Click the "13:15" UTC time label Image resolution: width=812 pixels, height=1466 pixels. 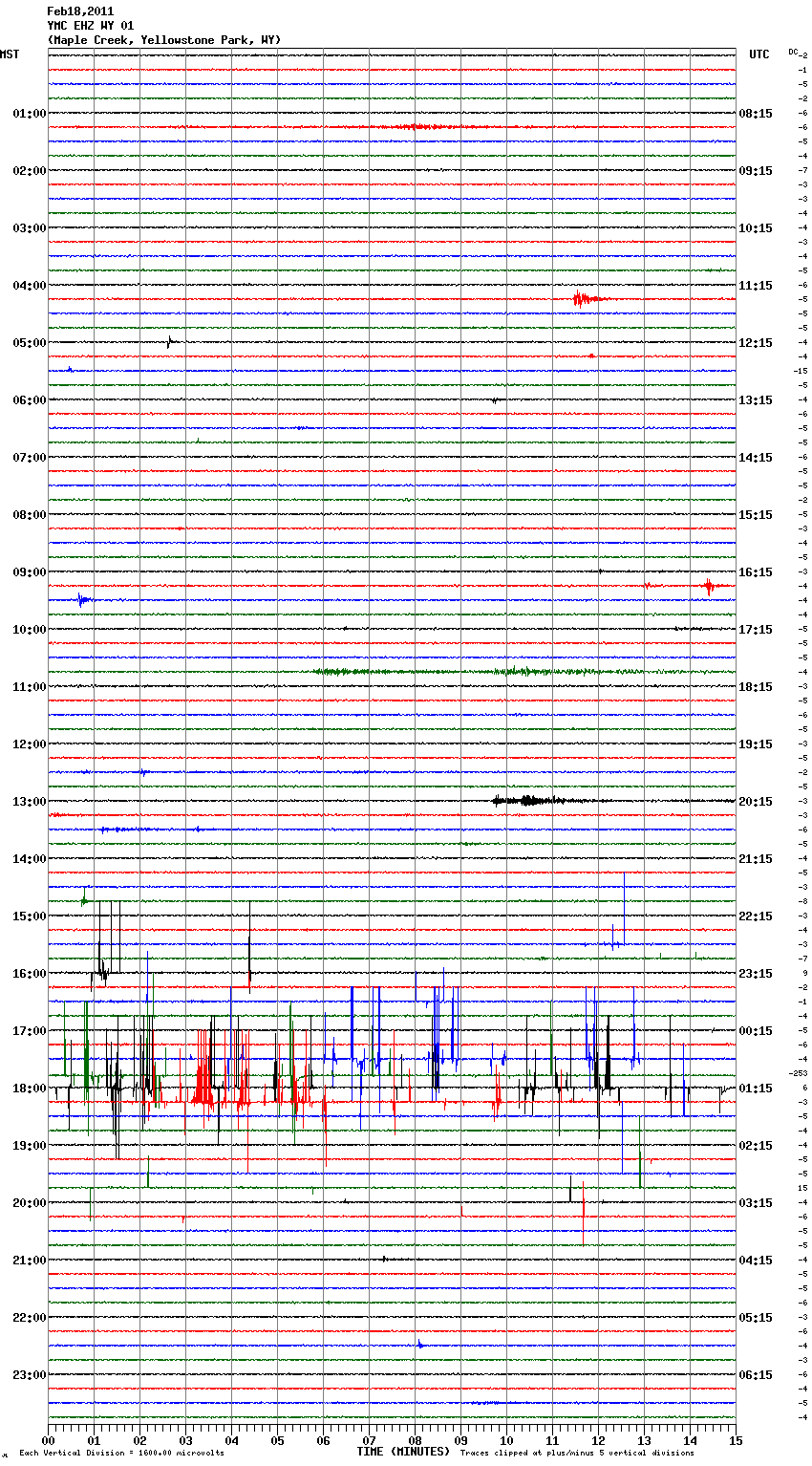[756, 400]
